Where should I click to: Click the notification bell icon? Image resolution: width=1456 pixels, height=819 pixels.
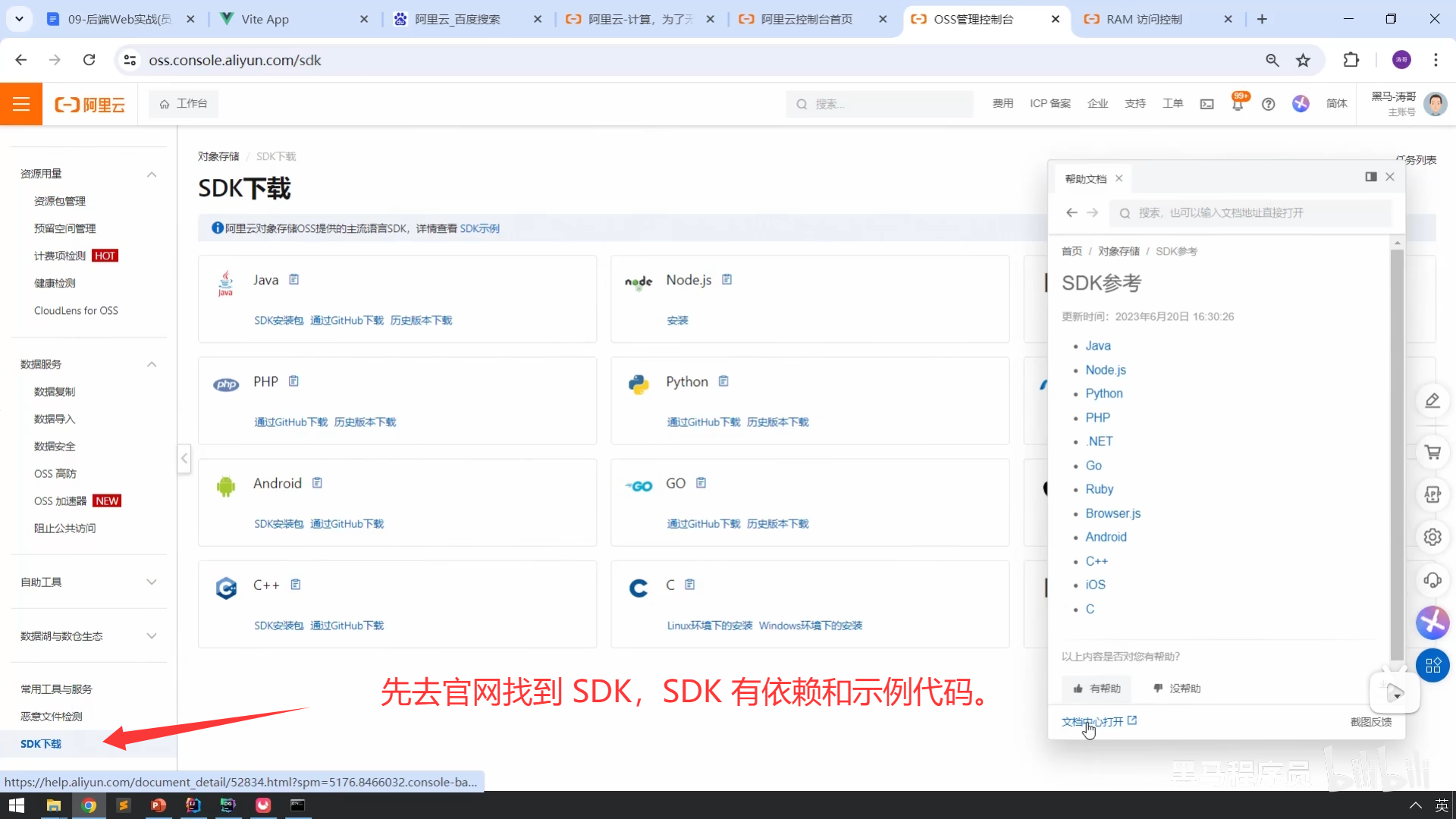point(1238,105)
